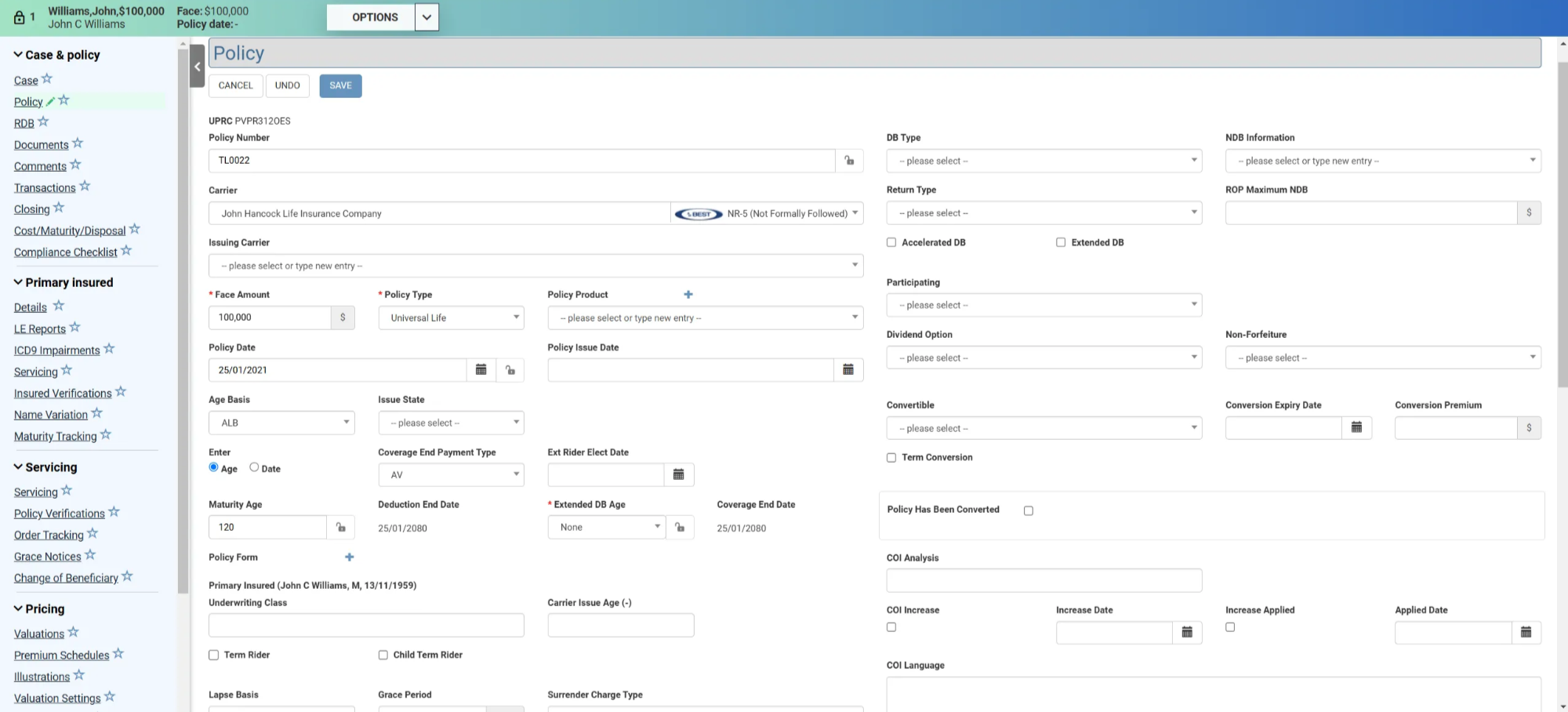Open the Transactions page in sidebar
1568x712 pixels.
click(45, 188)
